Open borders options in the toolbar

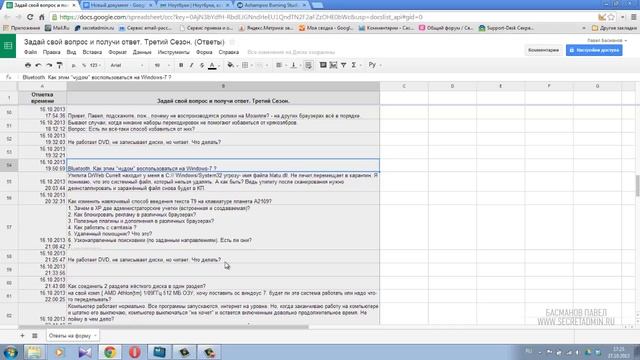246,65
